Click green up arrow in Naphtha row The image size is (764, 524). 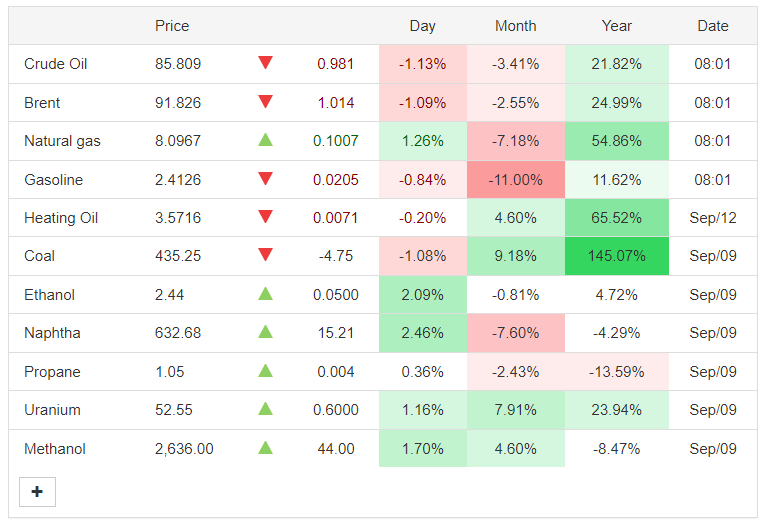[x=266, y=332]
